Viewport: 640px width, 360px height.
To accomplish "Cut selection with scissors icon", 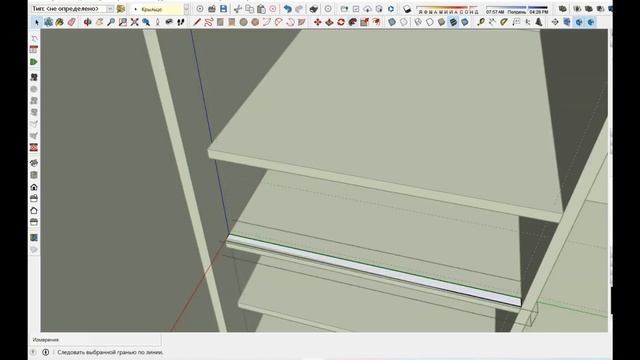I will [x=238, y=9].
